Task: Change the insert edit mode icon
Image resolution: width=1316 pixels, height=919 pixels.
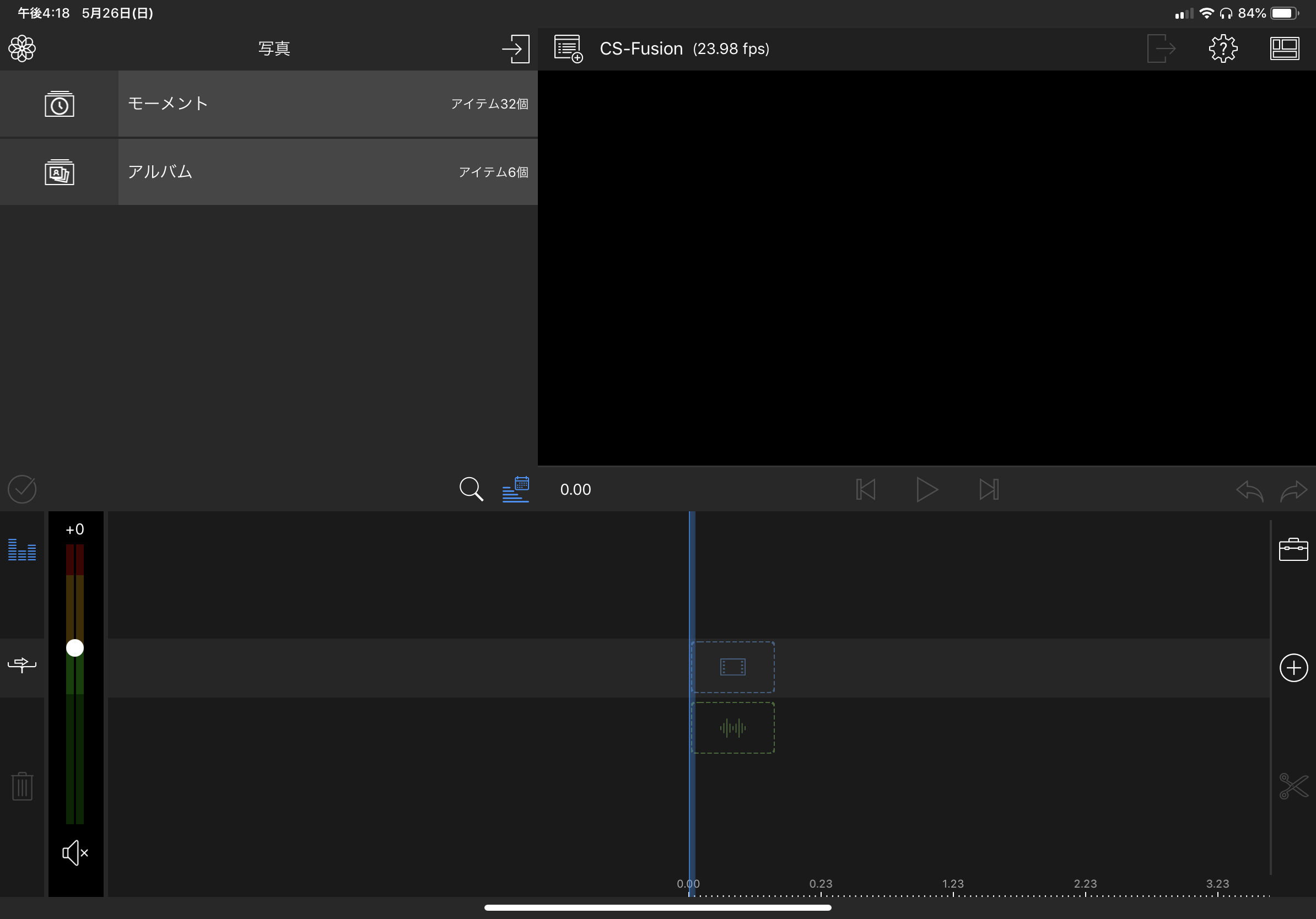Action: coord(23,664)
